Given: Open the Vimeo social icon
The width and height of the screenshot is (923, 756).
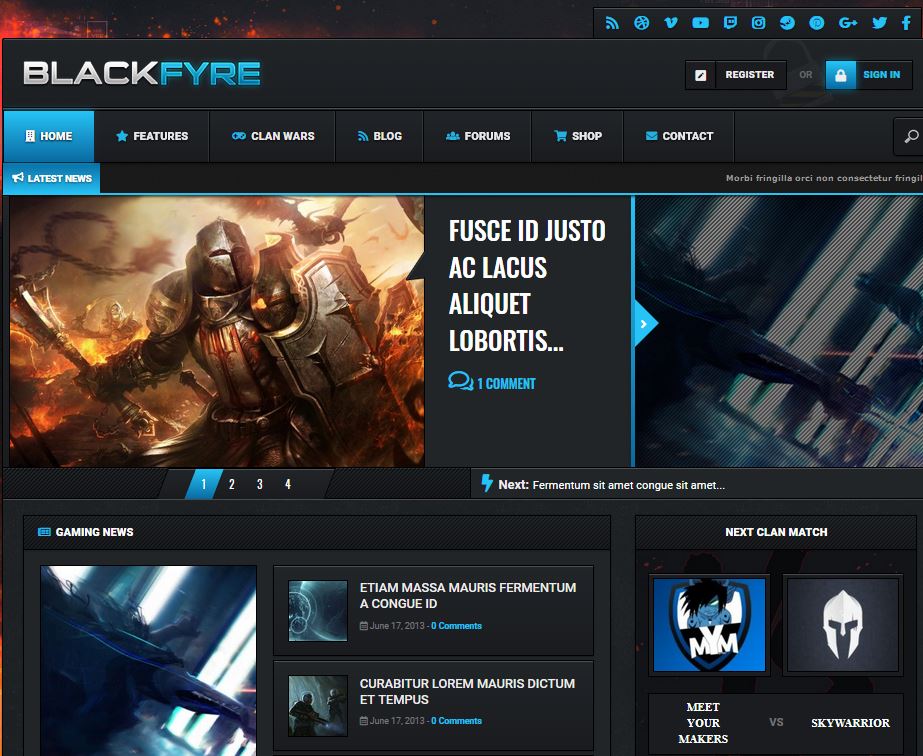Looking at the screenshot, I should 670,23.
